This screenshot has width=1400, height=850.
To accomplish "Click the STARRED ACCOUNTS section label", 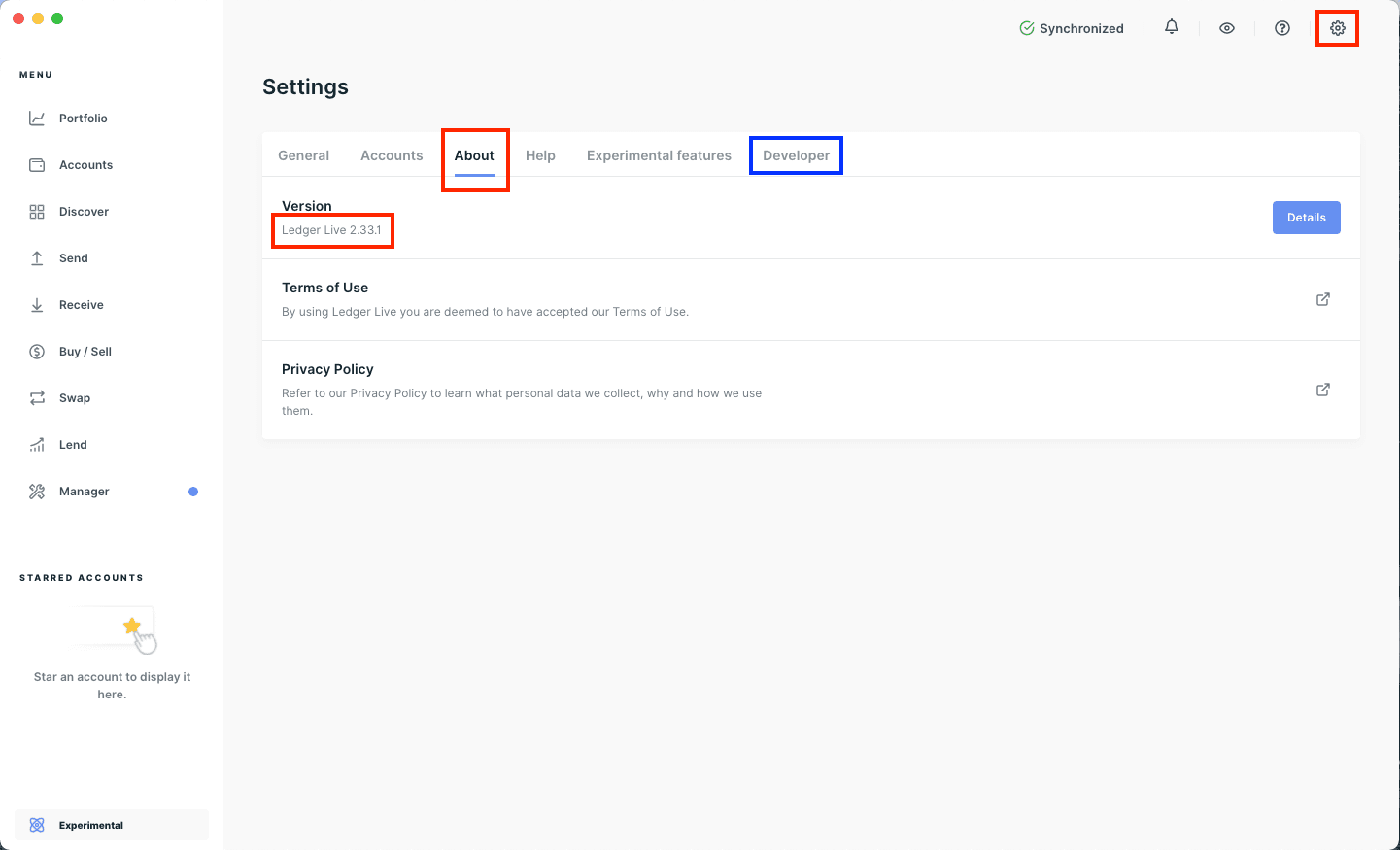I will pos(82,578).
